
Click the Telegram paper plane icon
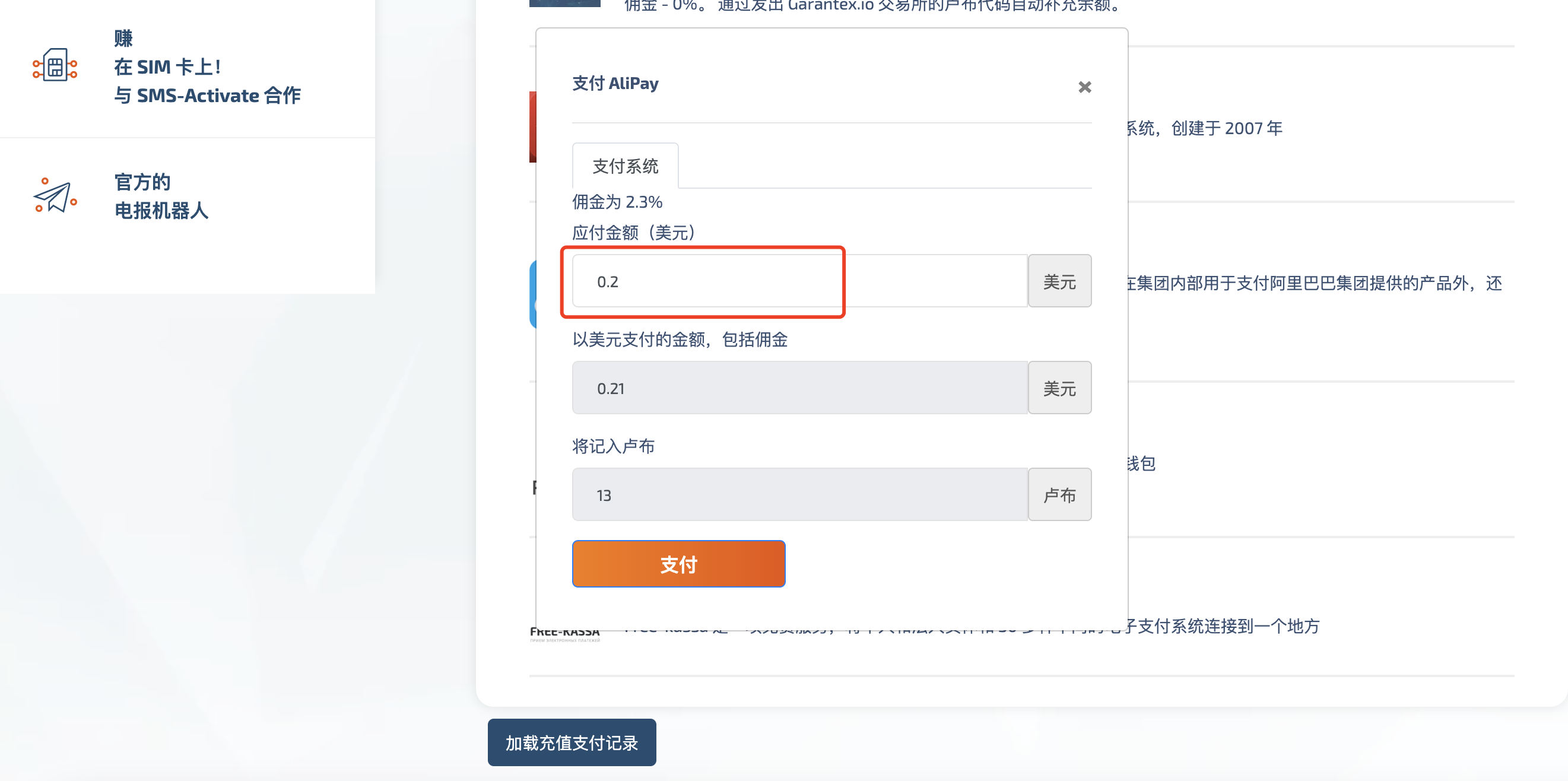click(x=55, y=195)
